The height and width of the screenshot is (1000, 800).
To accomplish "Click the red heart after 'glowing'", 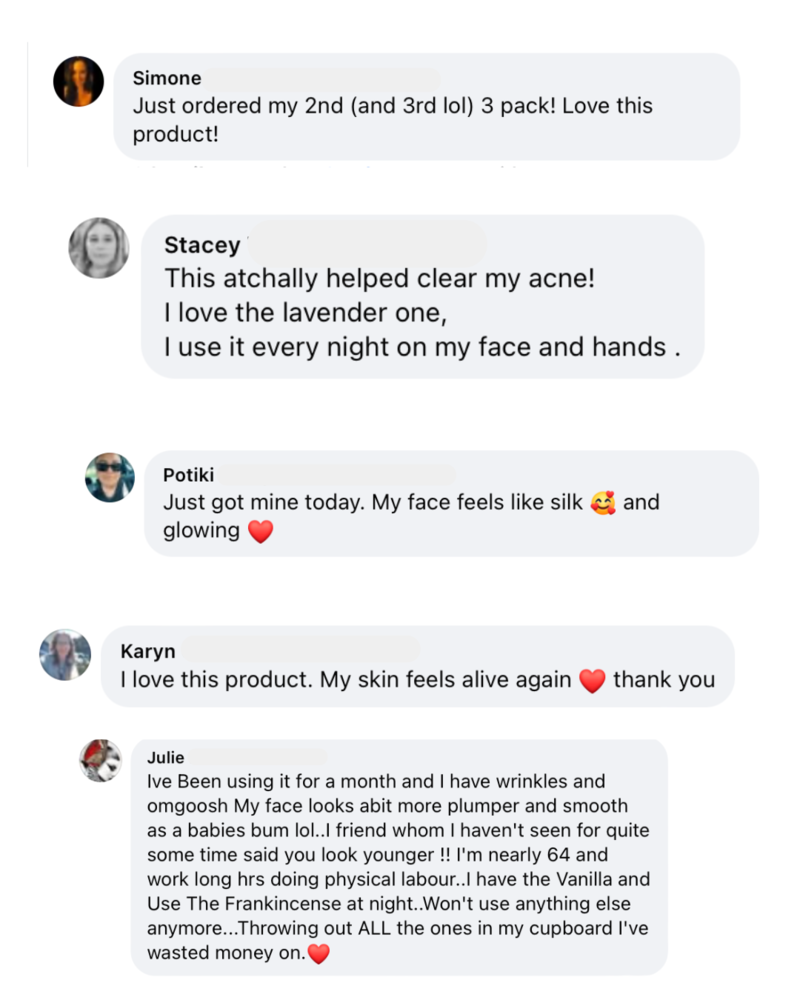I will [x=260, y=532].
